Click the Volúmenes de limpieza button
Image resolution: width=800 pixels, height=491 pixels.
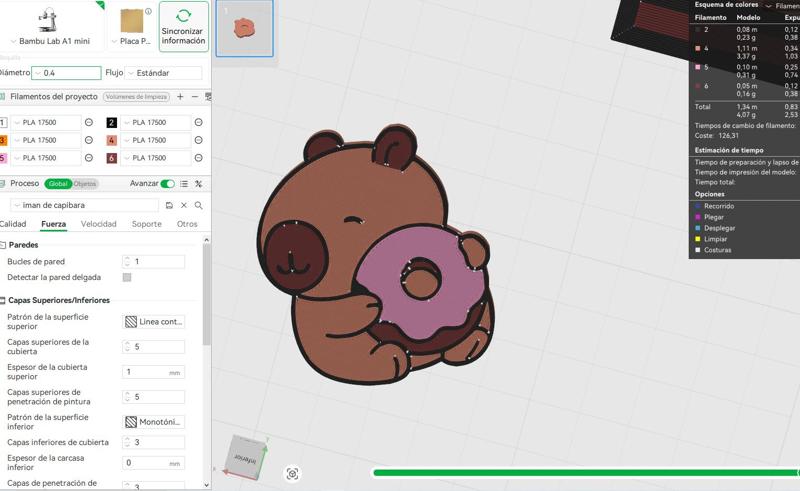[x=136, y=96]
